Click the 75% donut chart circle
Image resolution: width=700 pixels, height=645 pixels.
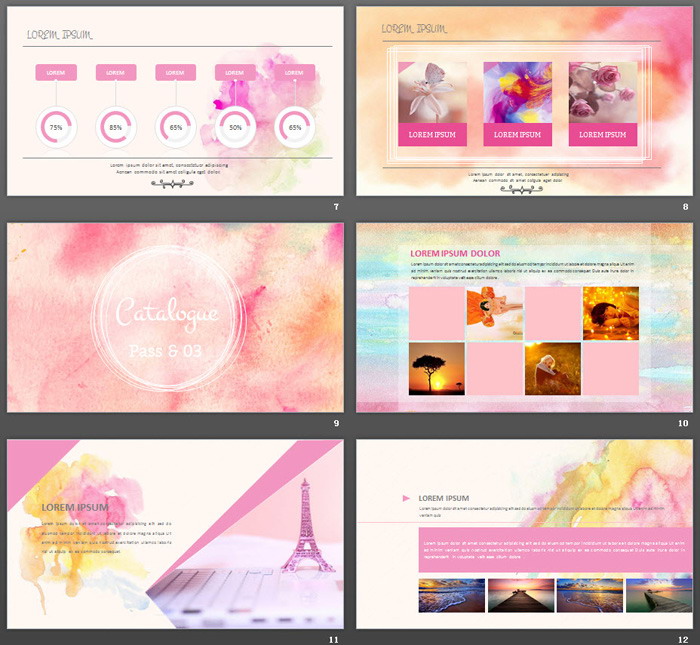(x=56, y=128)
